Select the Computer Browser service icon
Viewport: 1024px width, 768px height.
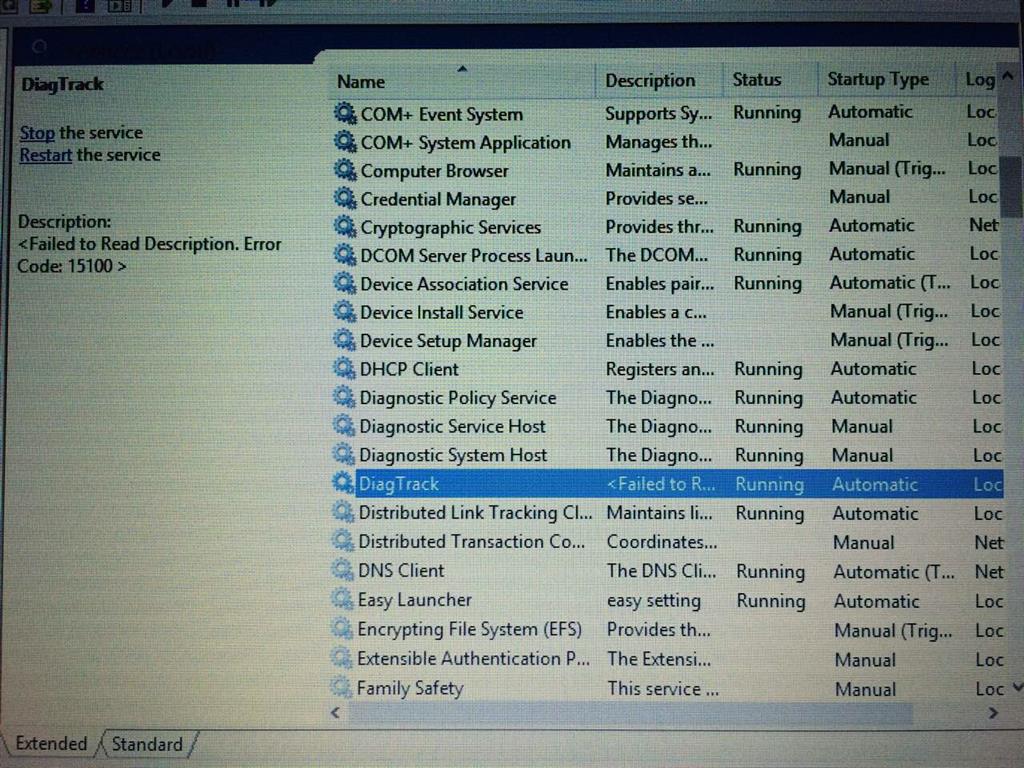click(344, 170)
